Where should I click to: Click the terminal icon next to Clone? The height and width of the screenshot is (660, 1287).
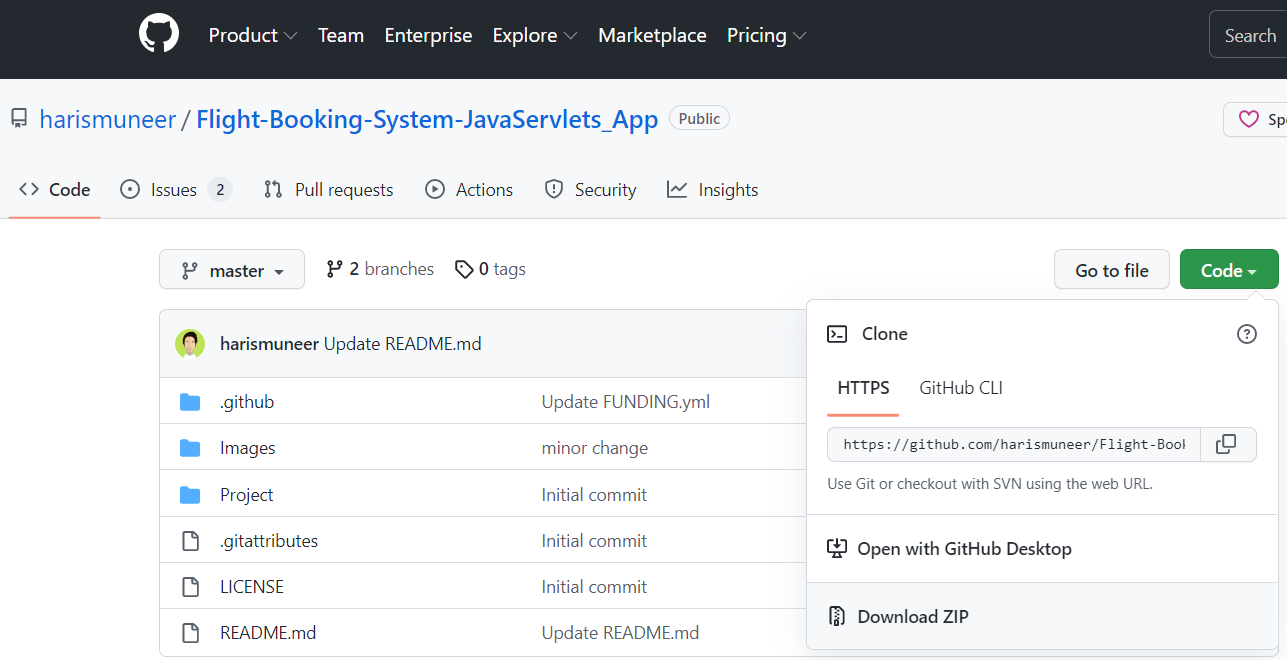(837, 334)
